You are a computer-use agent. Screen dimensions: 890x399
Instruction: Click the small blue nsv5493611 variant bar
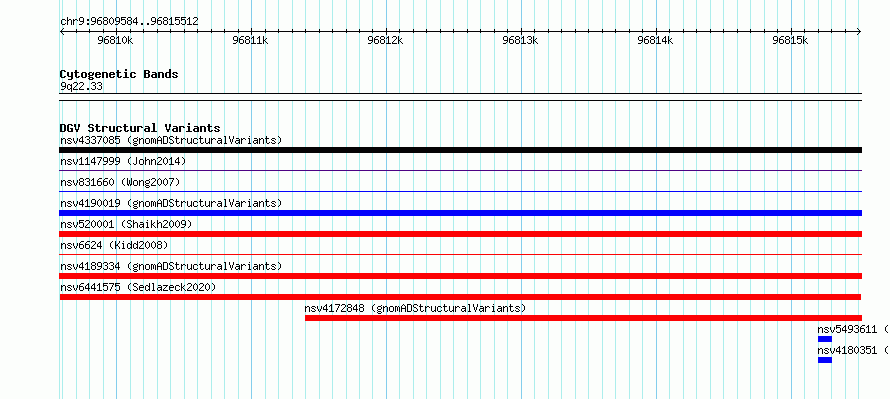click(825, 339)
